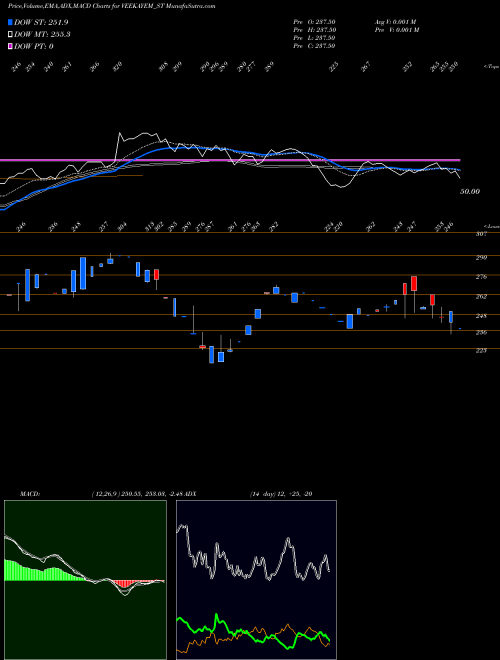
Task: Click the ADX '(14 day) 12, +25, -20' text
Action: pyautogui.click(x=281, y=493)
